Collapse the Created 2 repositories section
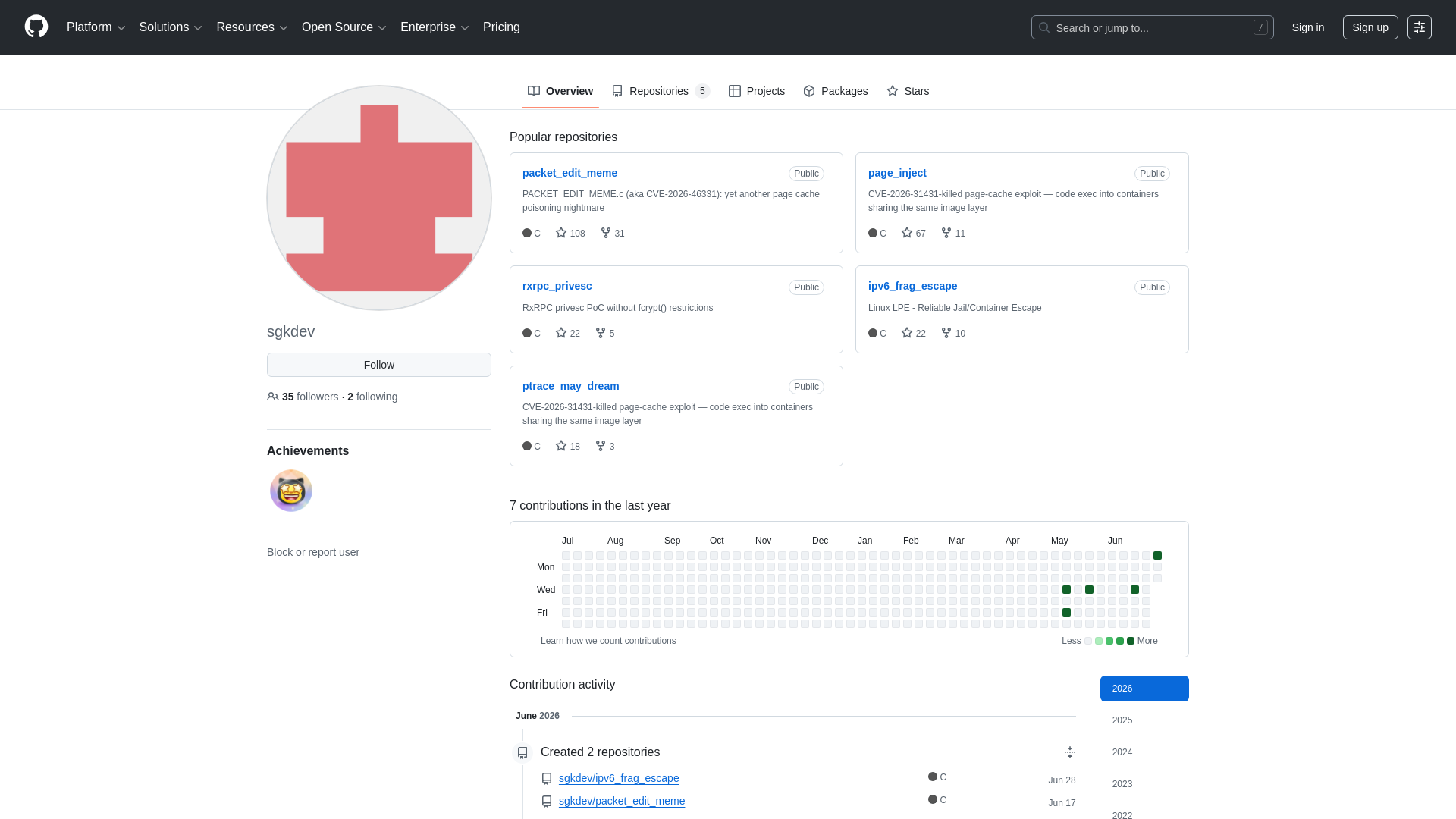 point(1069,752)
